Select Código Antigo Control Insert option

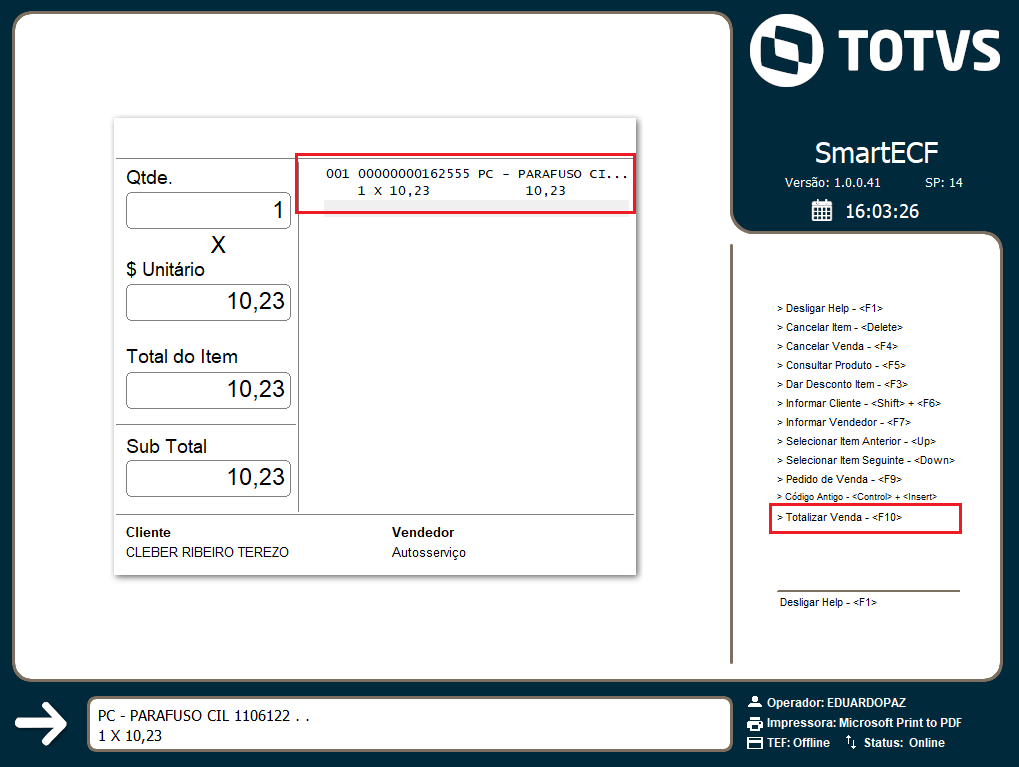[x=857, y=497]
